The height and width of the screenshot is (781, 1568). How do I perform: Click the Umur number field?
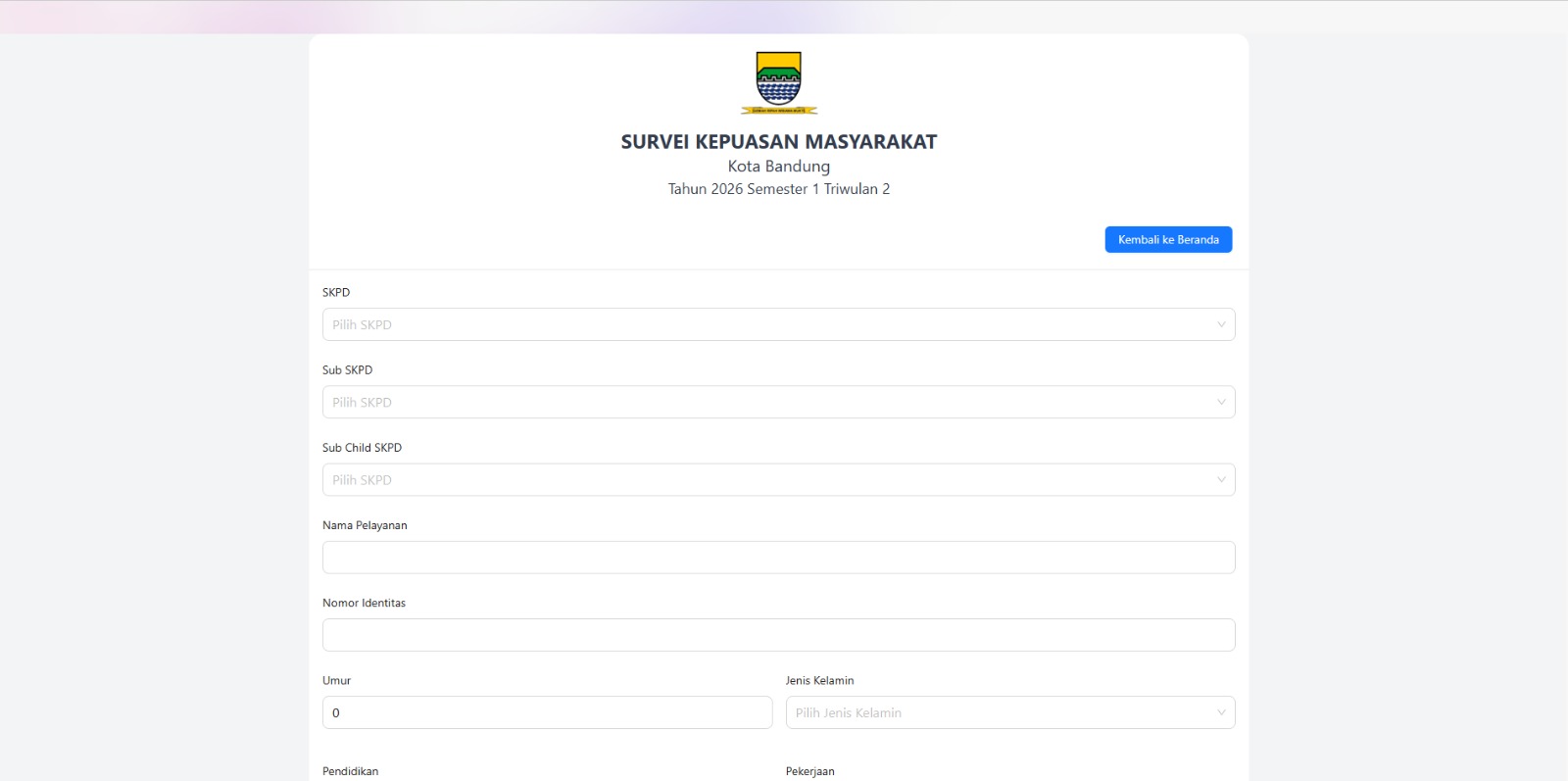(x=547, y=712)
